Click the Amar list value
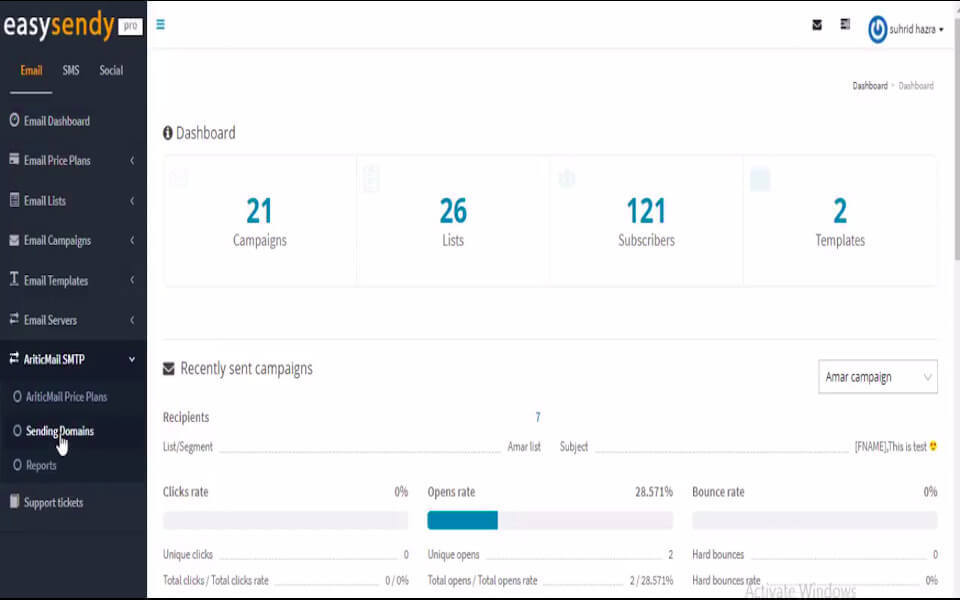The height and width of the screenshot is (600, 960). pyautogui.click(x=523, y=446)
